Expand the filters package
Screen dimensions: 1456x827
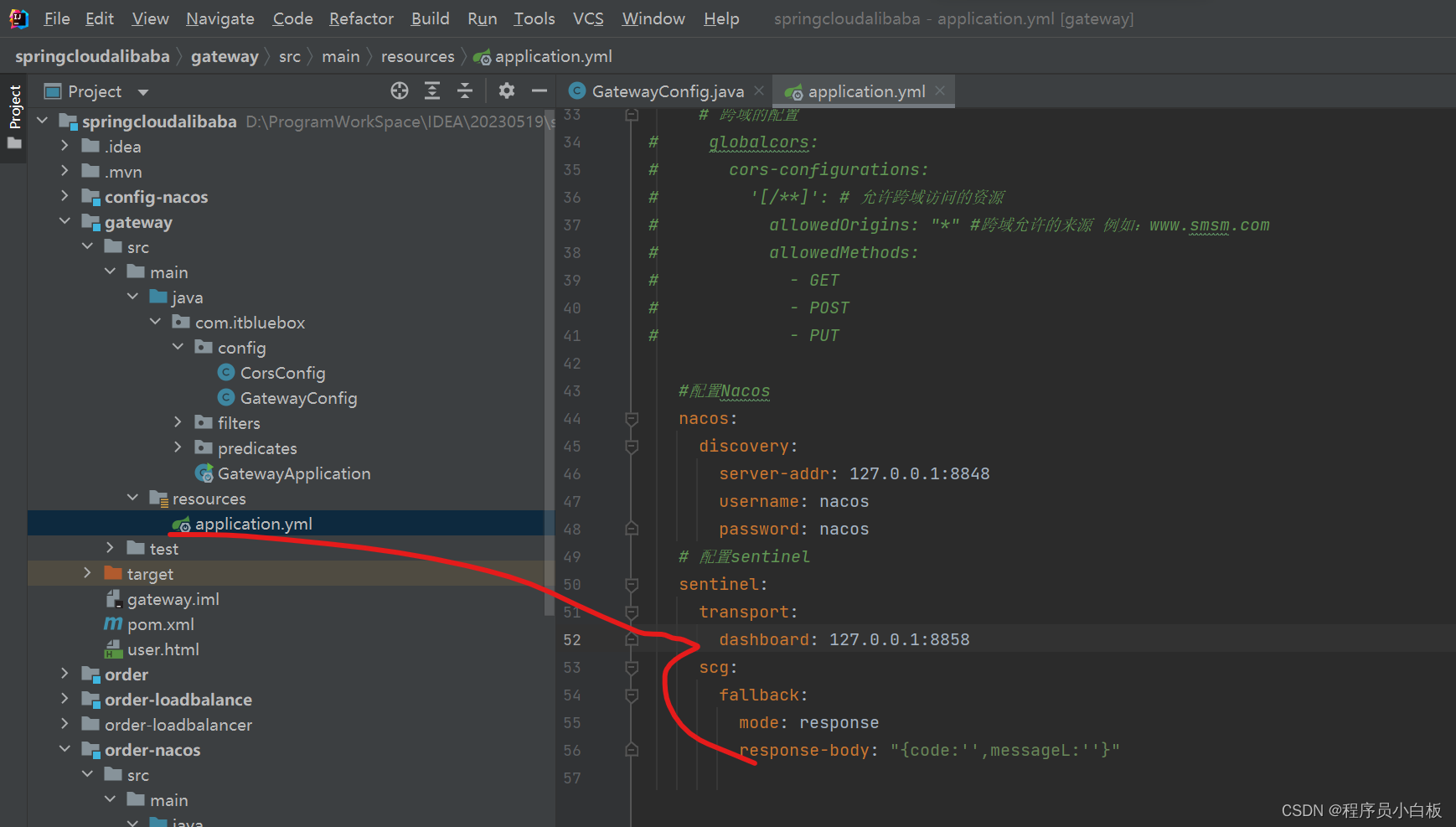point(178,422)
